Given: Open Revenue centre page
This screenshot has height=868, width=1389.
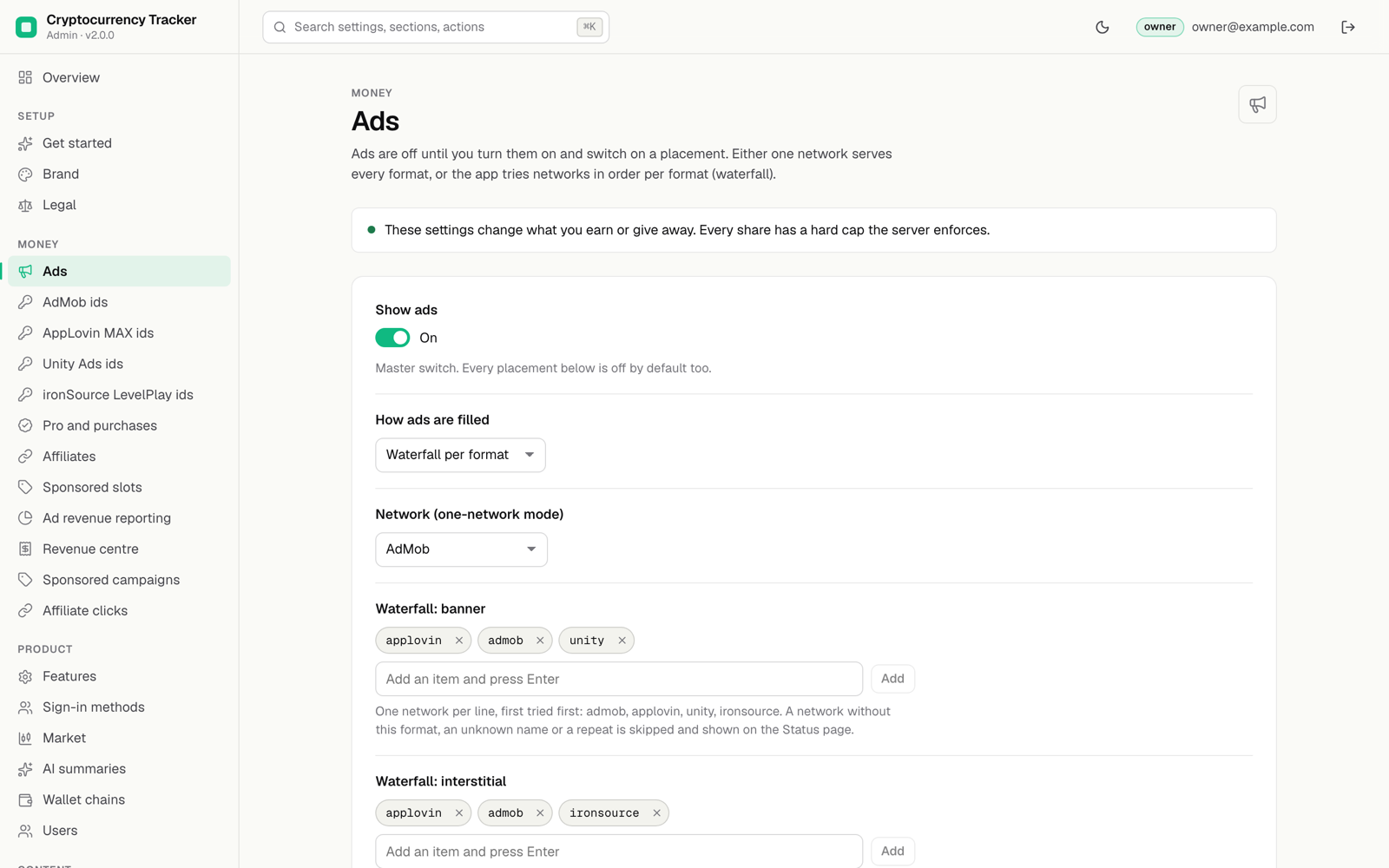Looking at the screenshot, I should click(119, 549).
